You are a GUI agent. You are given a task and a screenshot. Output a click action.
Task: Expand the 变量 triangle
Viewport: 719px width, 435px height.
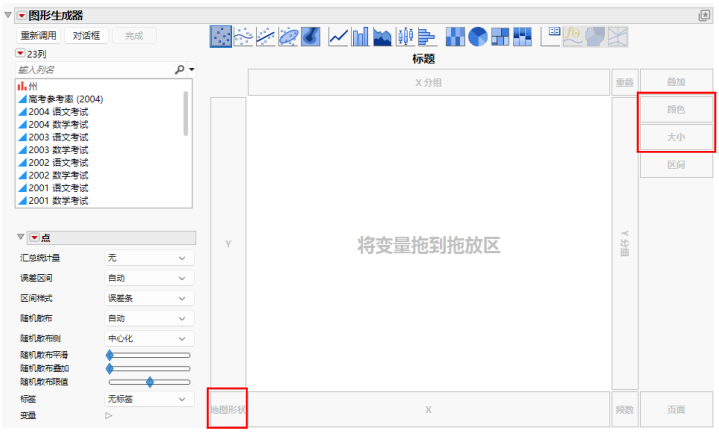(x=109, y=415)
